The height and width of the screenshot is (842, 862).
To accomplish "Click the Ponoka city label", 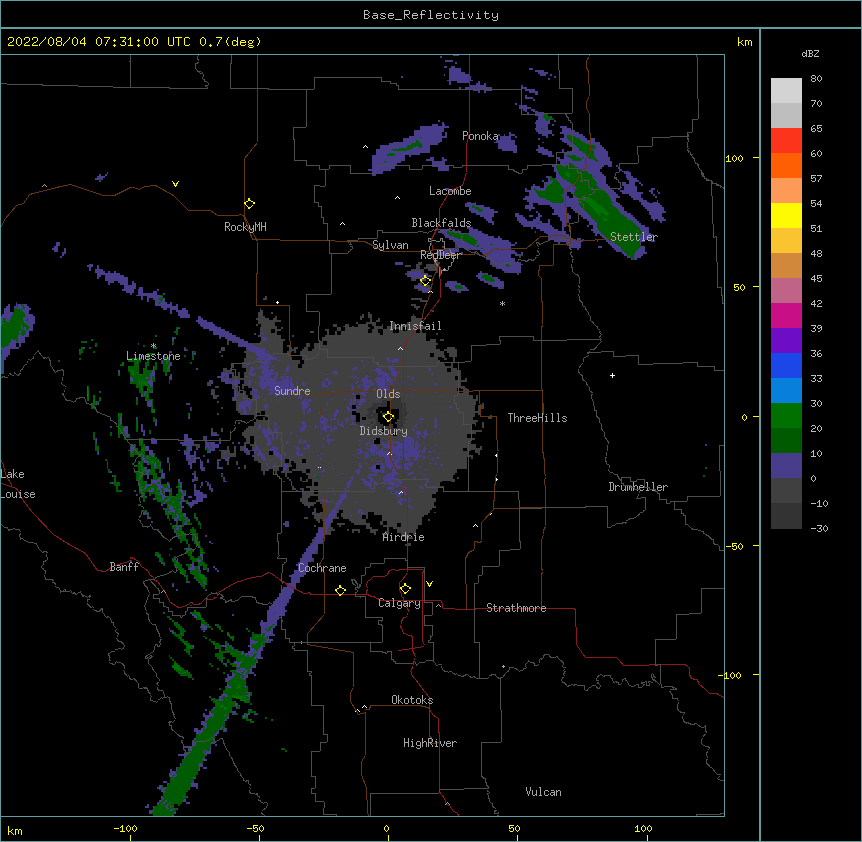I will tap(480, 136).
